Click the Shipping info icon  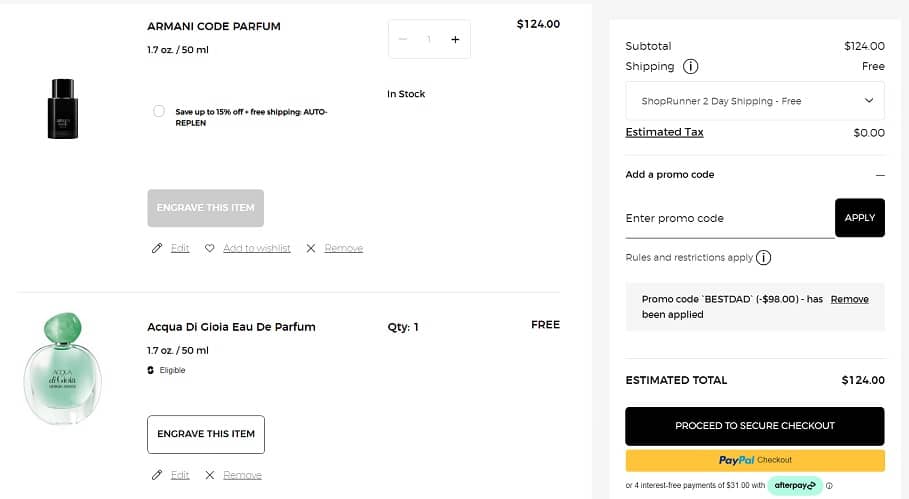690,67
